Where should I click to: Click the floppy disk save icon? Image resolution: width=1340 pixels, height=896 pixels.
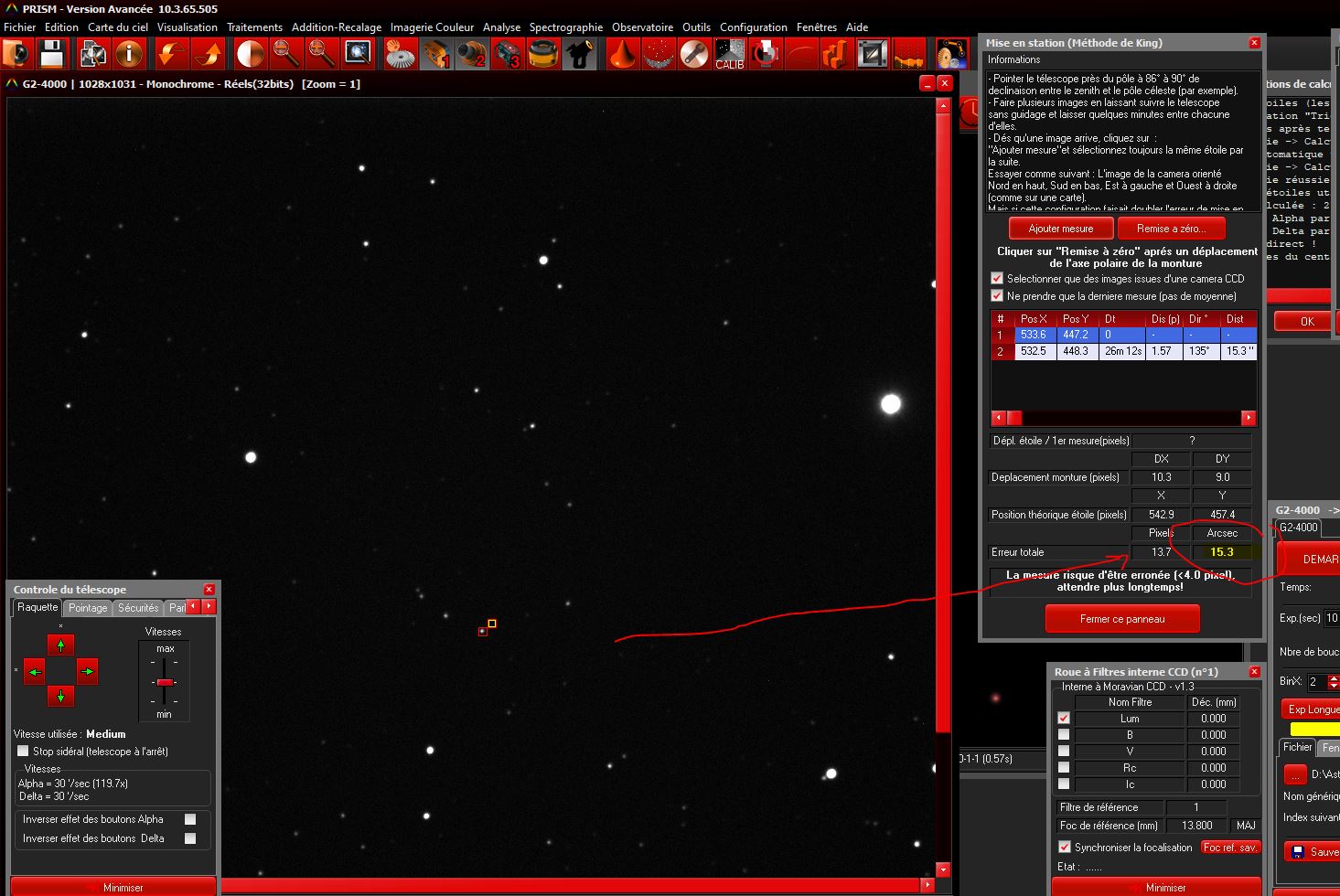[x=52, y=55]
